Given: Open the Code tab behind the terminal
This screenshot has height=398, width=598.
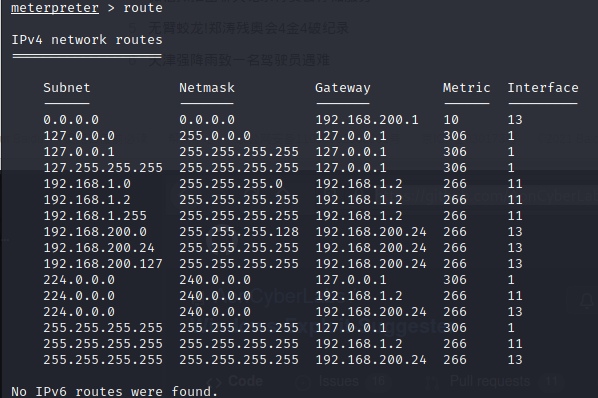Looking at the screenshot, I should pyautogui.click(x=235, y=381).
